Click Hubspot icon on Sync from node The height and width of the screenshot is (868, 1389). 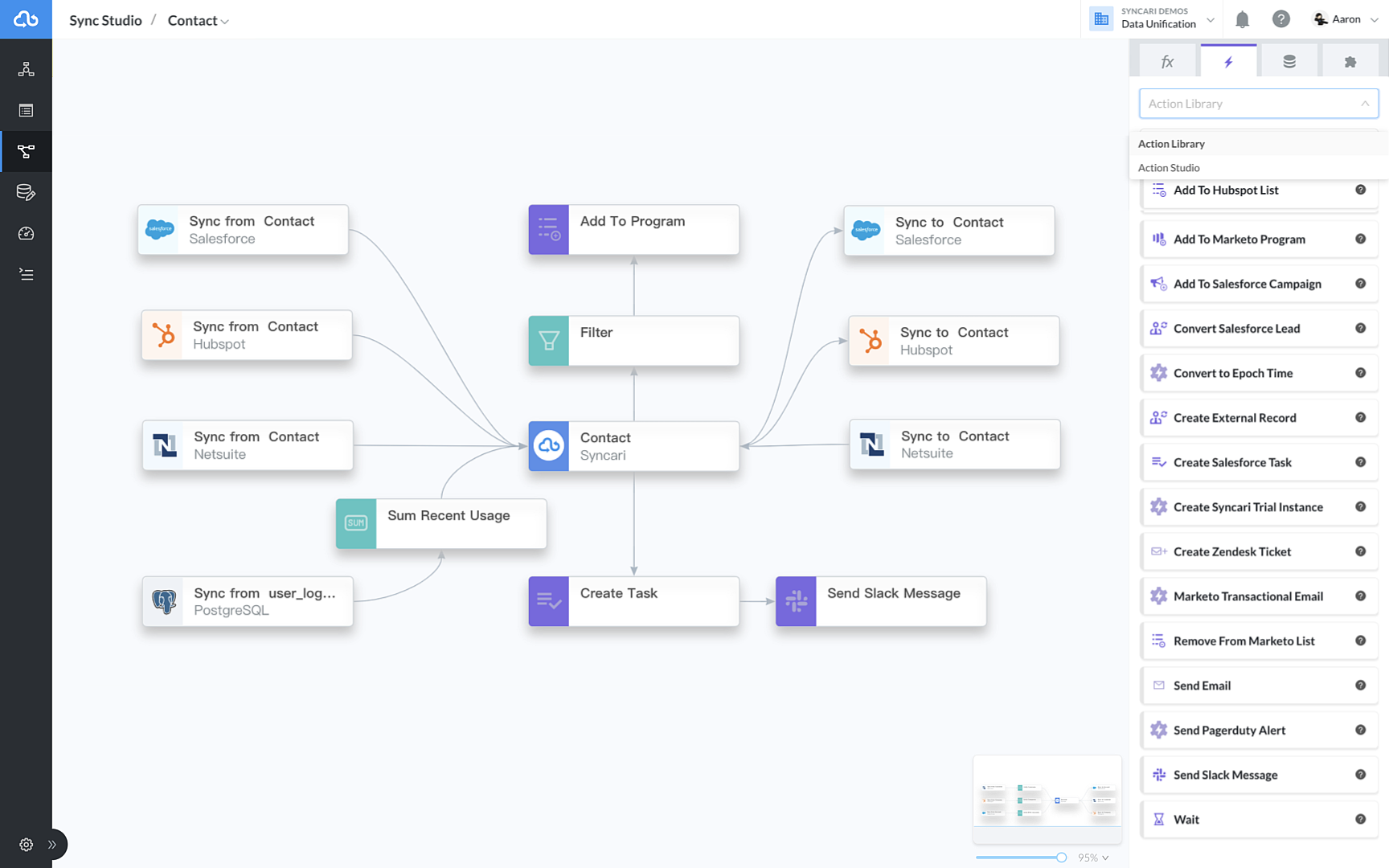(x=162, y=335)
